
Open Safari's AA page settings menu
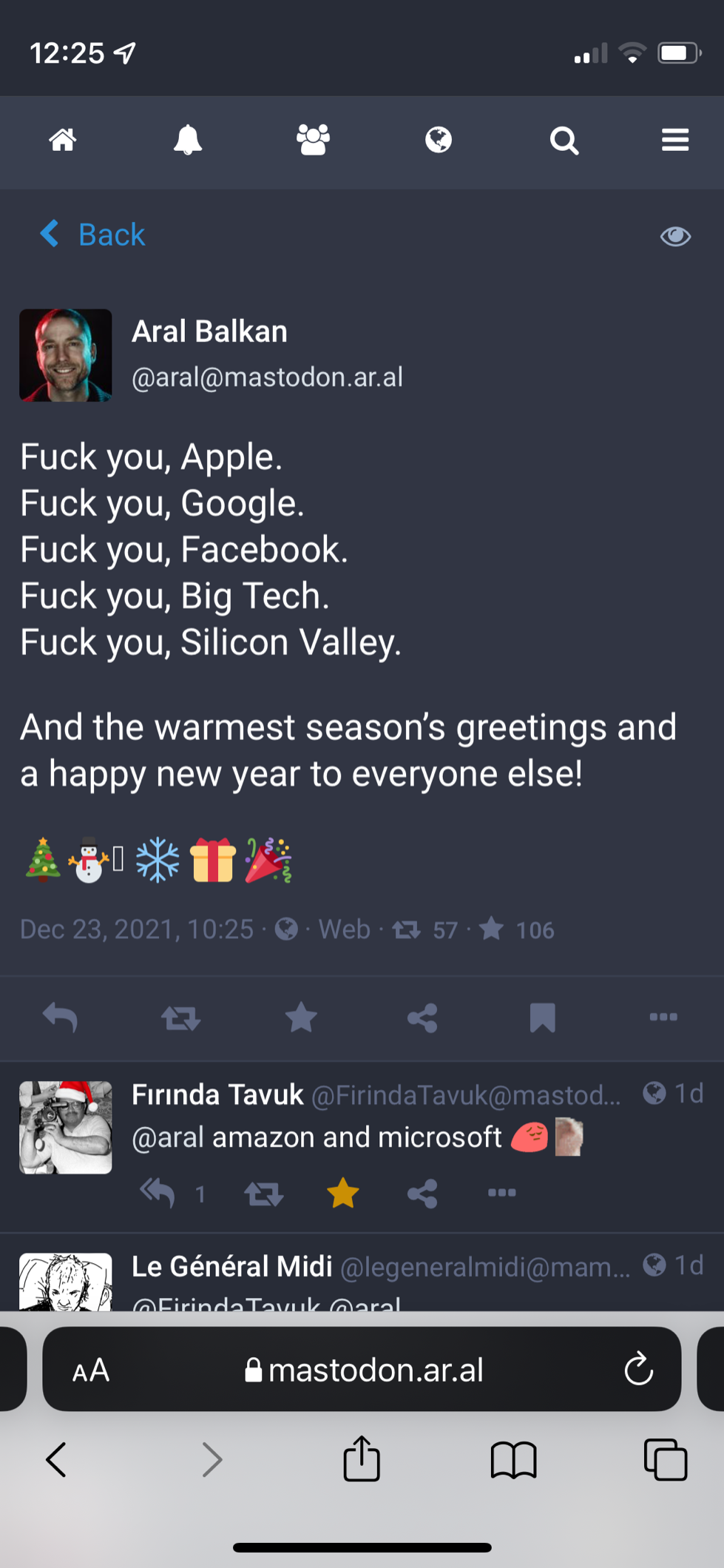point(91,1370)
